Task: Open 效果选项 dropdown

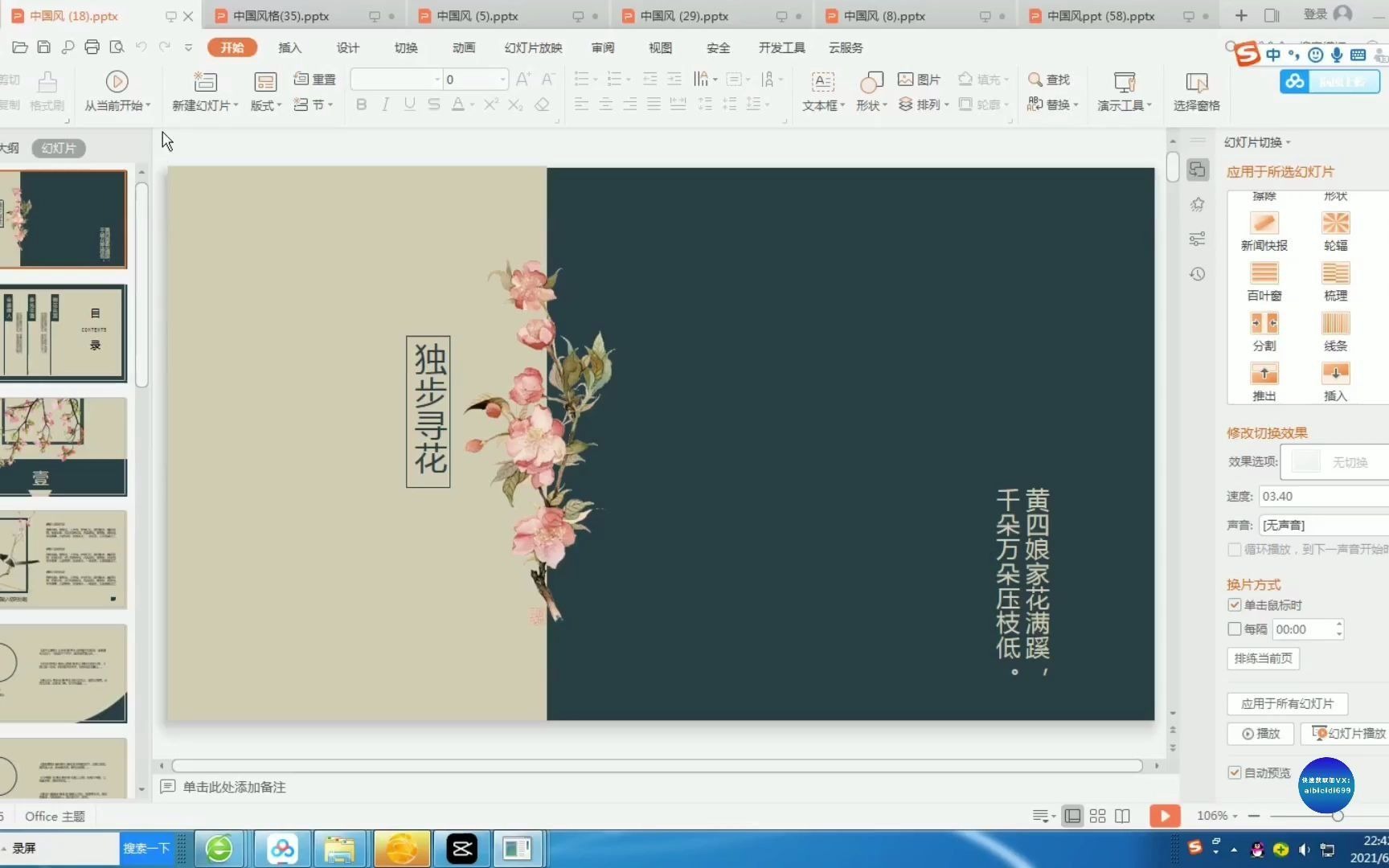Action: 1334,462
